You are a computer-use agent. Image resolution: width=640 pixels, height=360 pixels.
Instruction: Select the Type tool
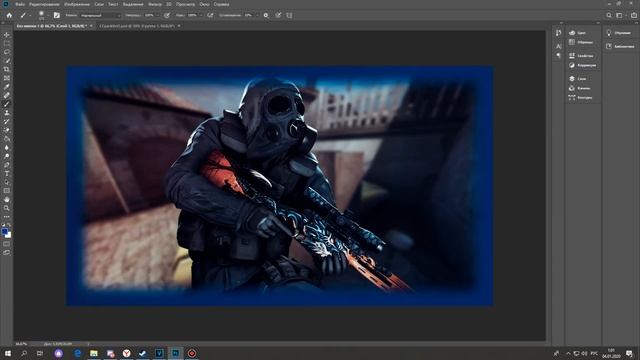click(7, 173)
